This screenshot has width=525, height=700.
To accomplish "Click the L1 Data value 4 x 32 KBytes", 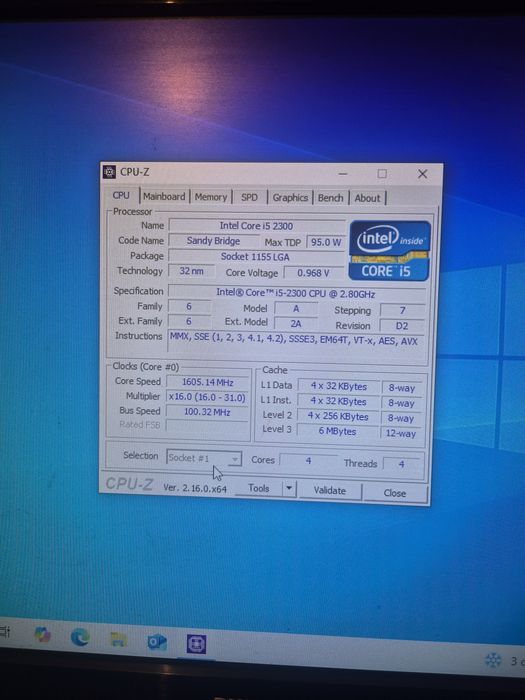I will (339, 386).
